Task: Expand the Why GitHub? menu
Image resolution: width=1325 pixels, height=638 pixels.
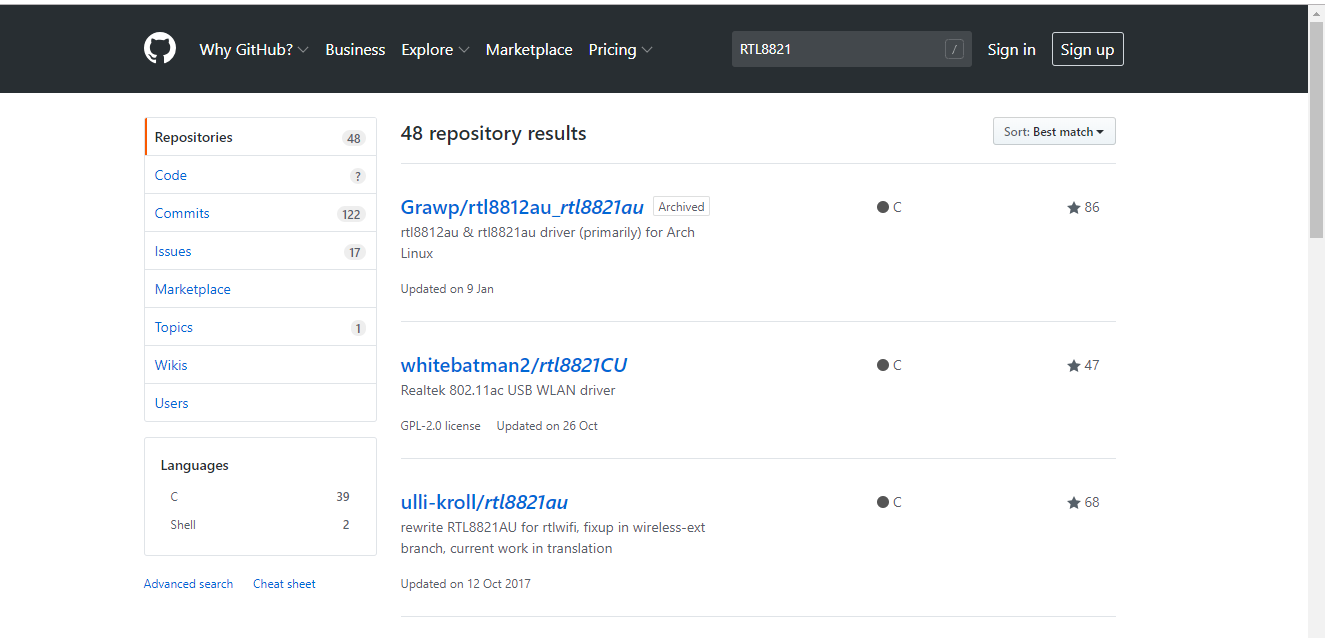Action: [x=254, y=49]
